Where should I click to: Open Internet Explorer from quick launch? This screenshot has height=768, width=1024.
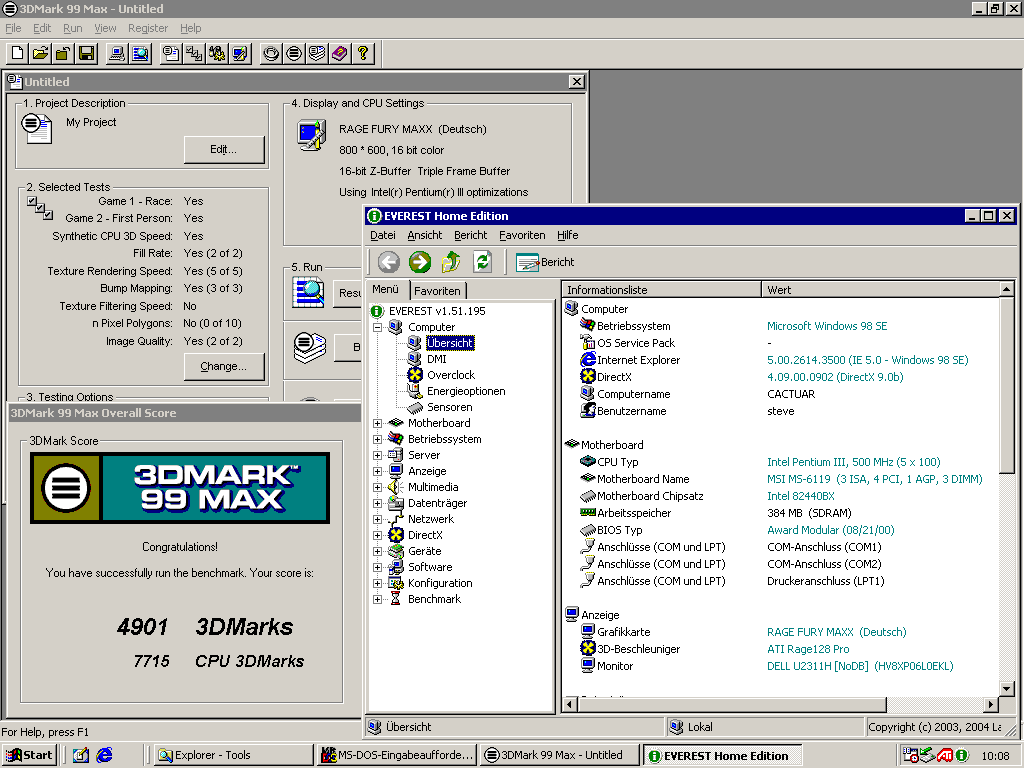(104, 755)
